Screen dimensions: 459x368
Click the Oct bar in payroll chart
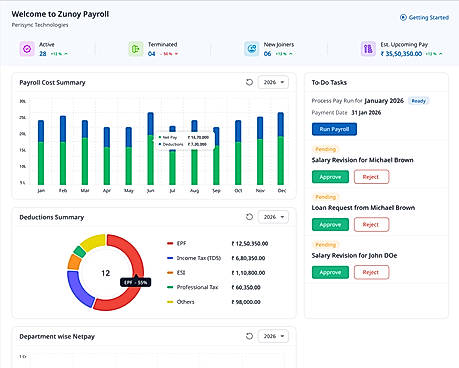click(238, 153)
